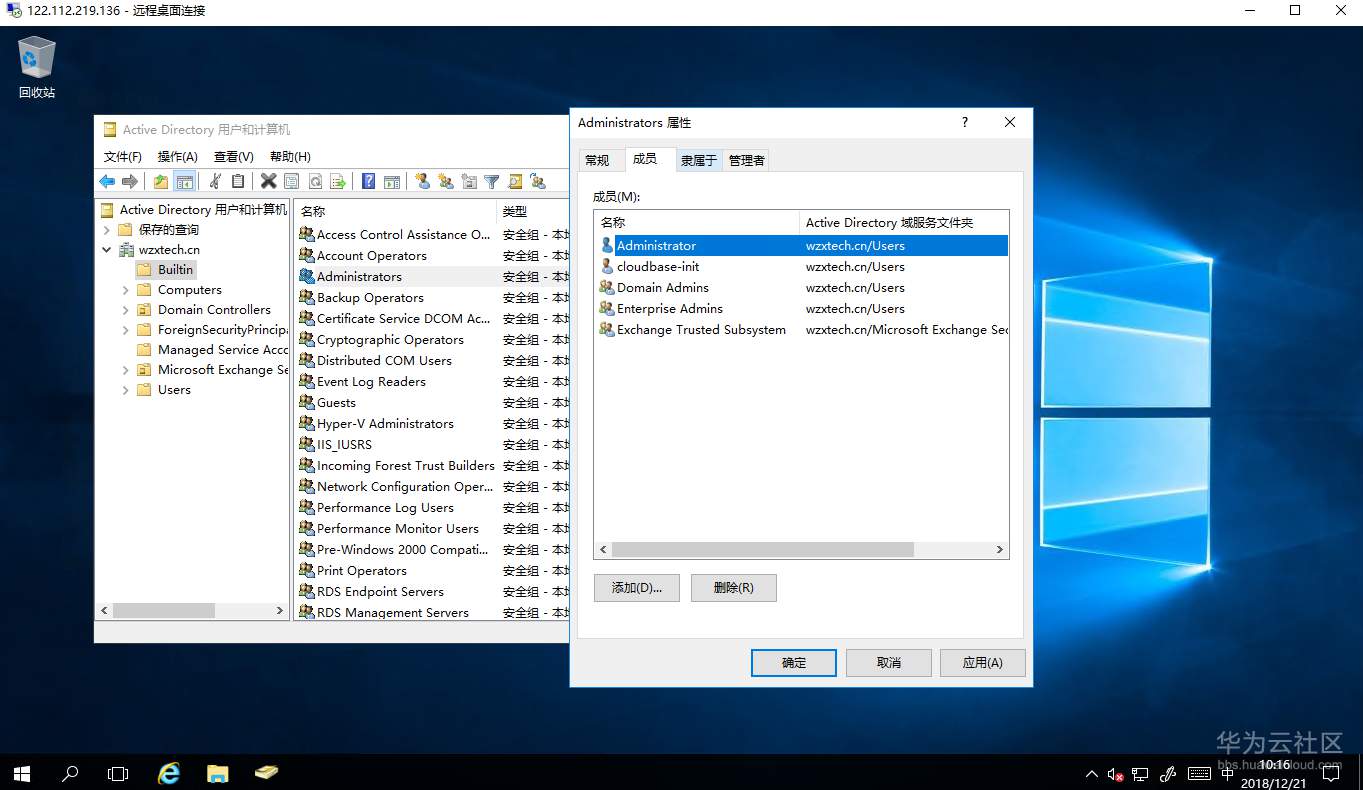This screenshot has height=790, width=1363.
Task: Click the Find objects magnifier toolbar icon
Action: [515, 181]
